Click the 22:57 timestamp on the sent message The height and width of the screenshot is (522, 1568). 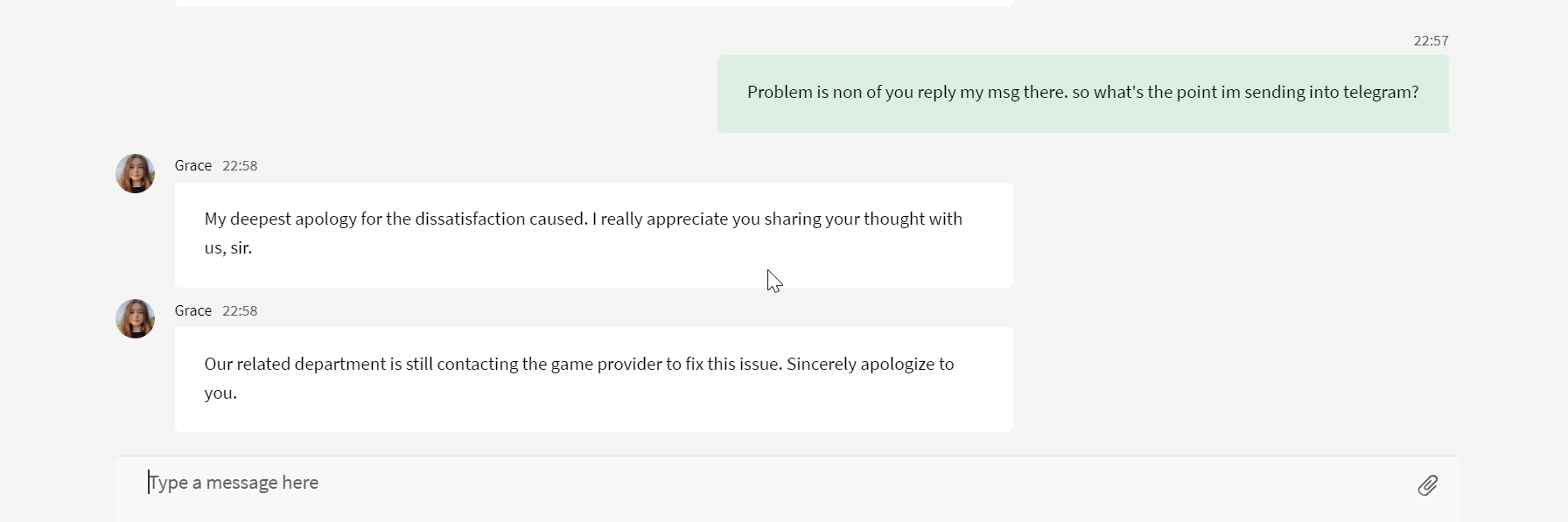(1431, 41)
